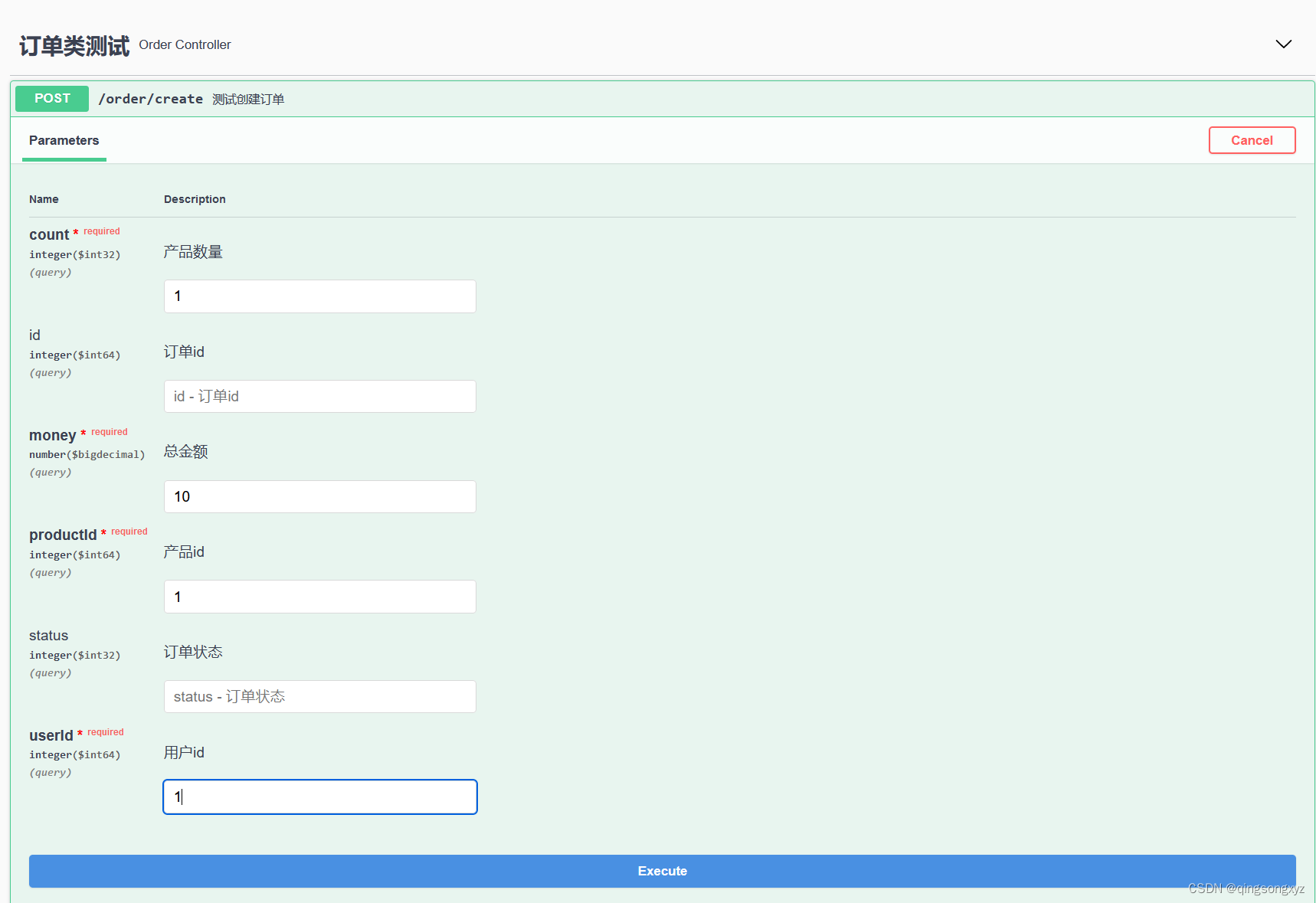Cancel the try-it-out mode
The image size is (1316, 903).
coord(1252,140)
